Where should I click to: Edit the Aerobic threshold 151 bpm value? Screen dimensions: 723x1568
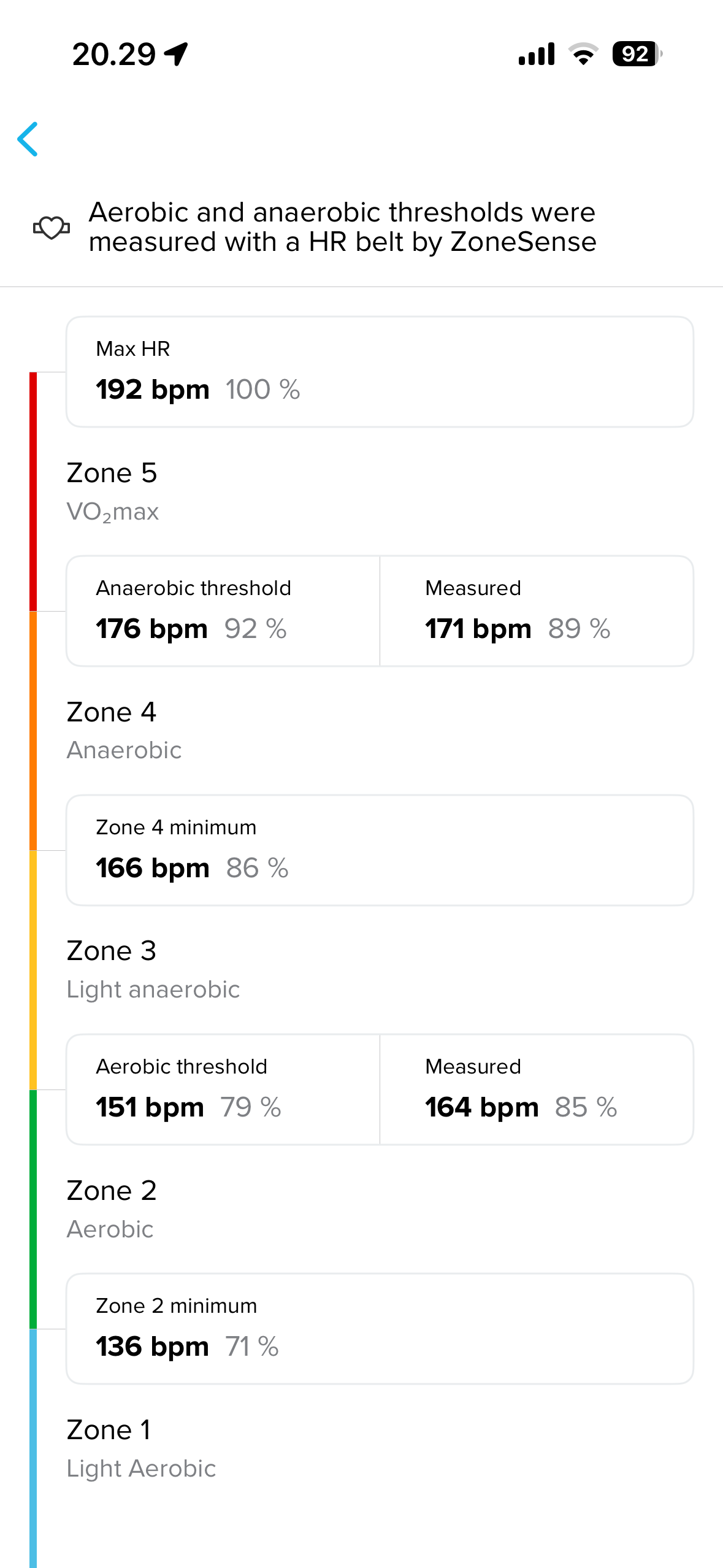(x=223, y=1090)
